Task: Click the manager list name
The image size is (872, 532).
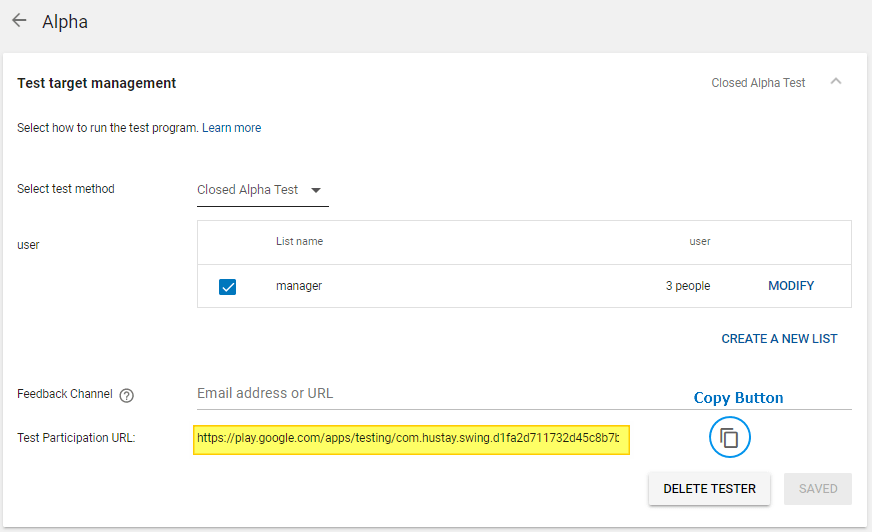Action: tap(299, 286)
